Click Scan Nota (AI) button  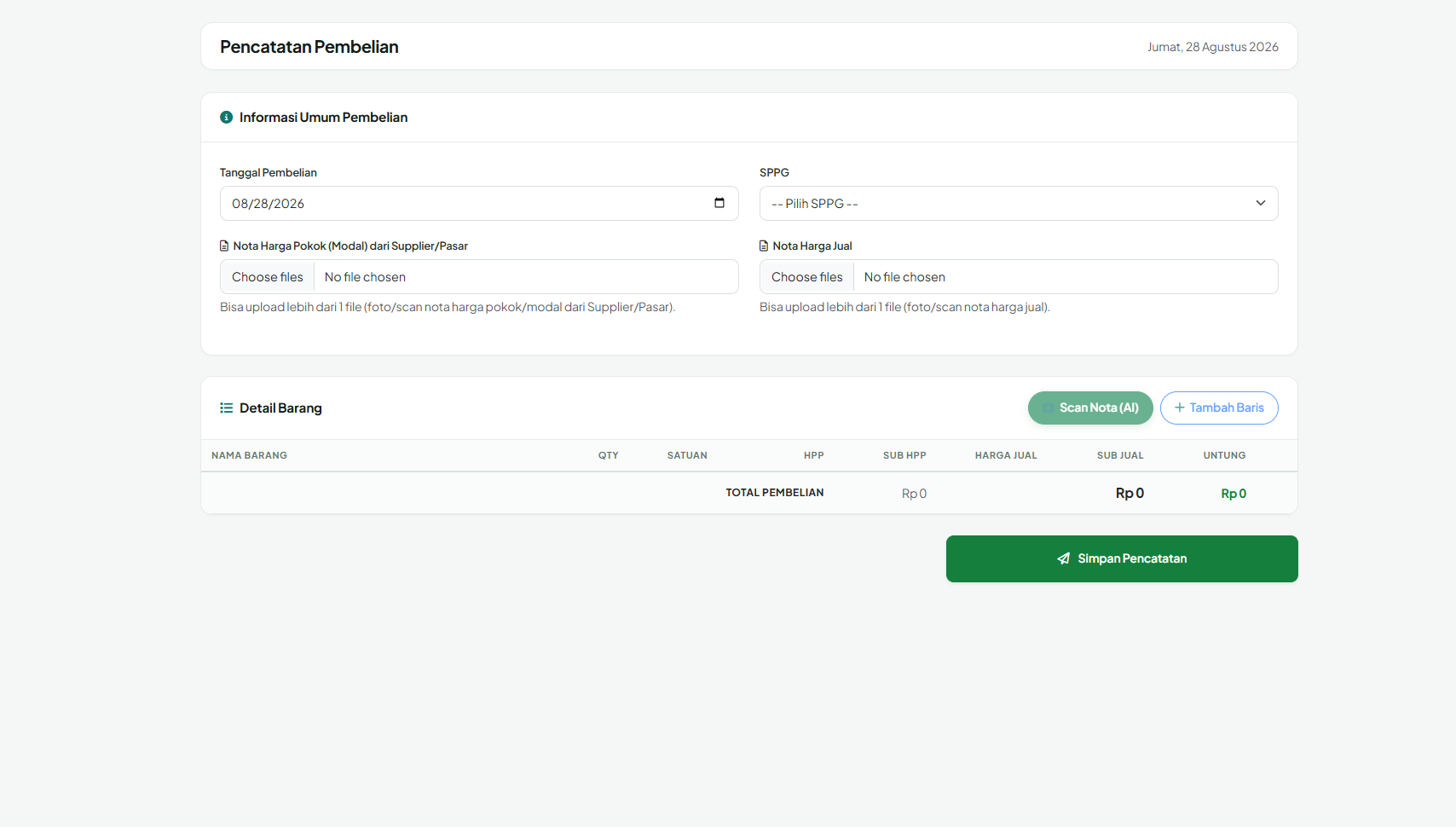(x=1090, y=408)
